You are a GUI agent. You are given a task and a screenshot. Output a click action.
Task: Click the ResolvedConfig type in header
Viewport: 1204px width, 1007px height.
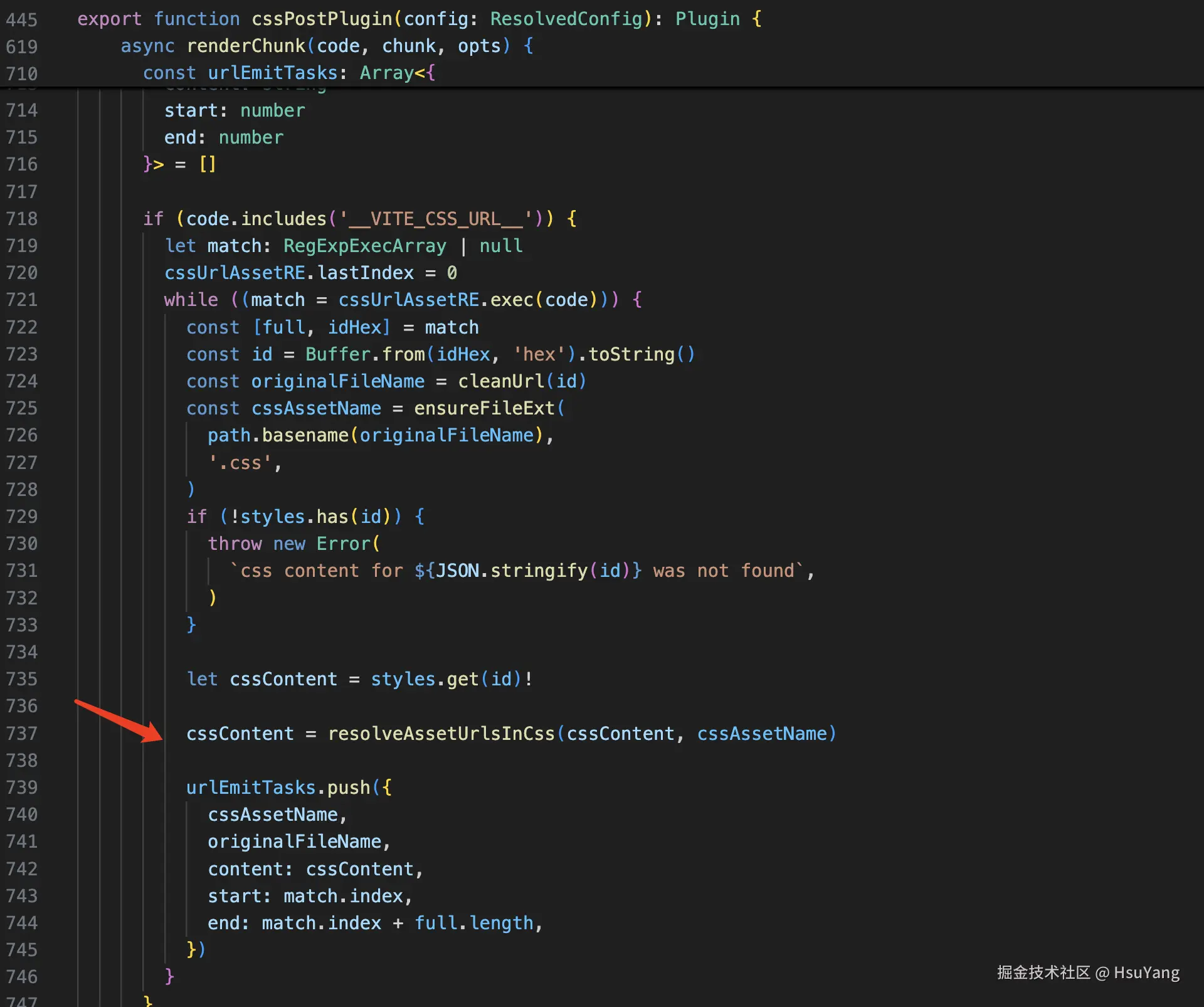(x=566, y=19)
